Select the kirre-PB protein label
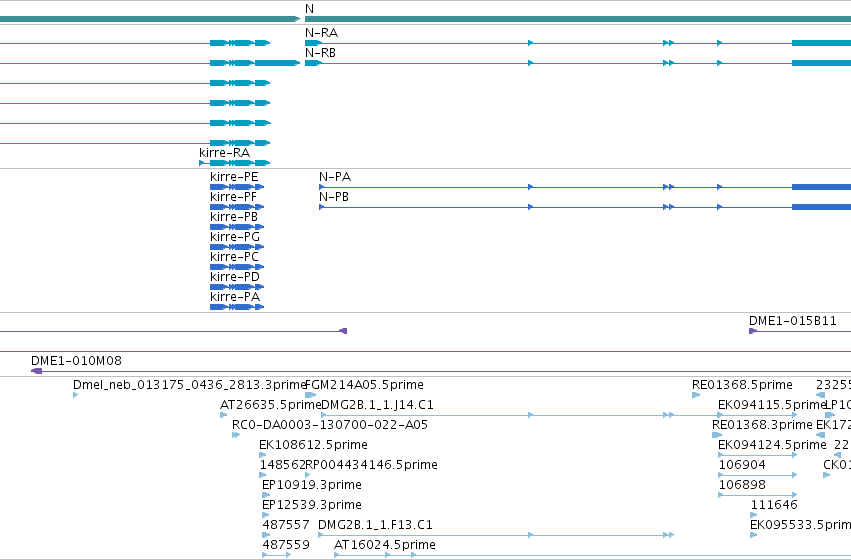This screenshot has height=560, width=851. (x=234, y=217)
